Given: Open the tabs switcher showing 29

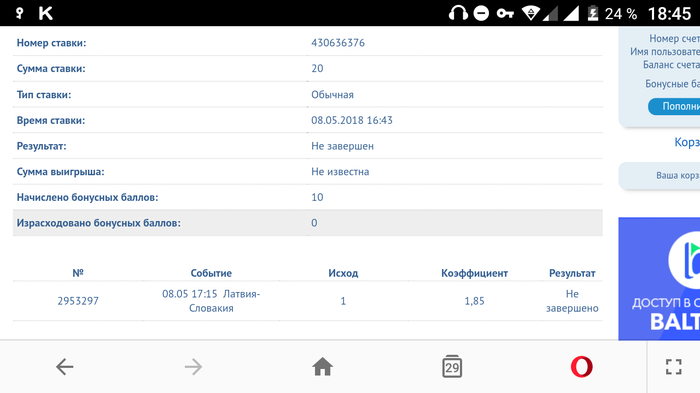Looking at the screenshot, I should coord(452,367).
